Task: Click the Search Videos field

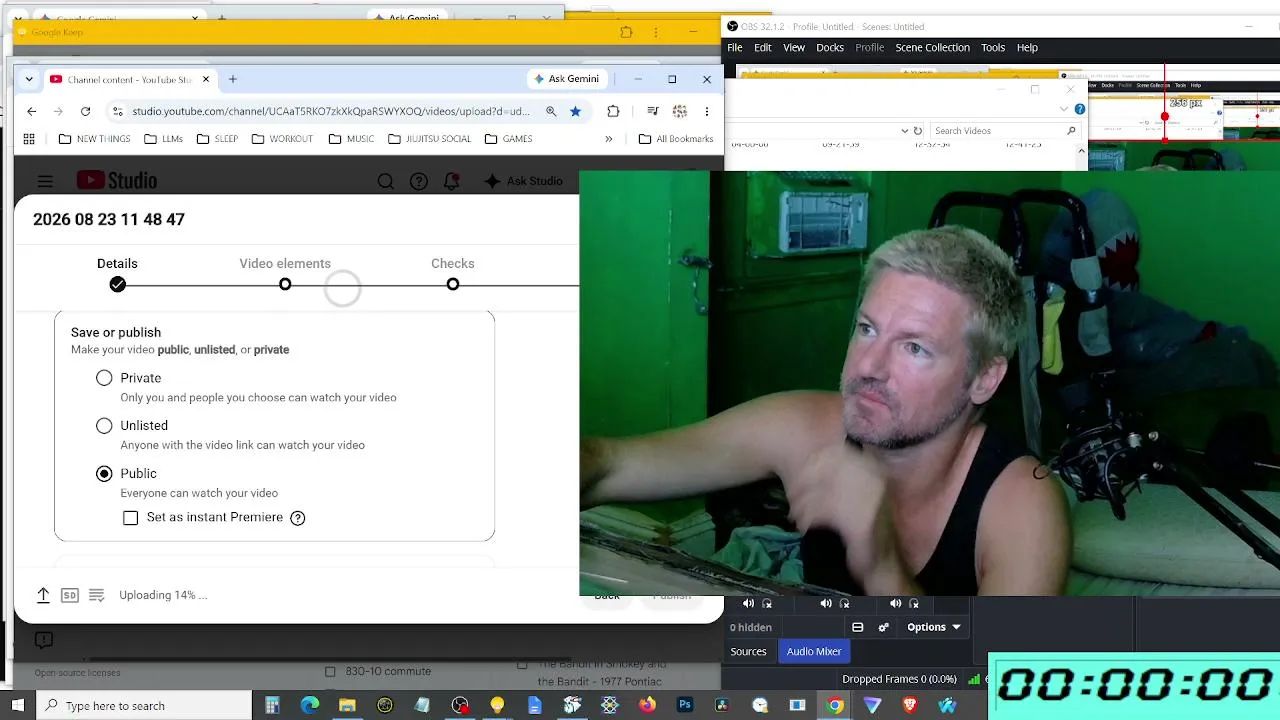Action: tap(1005, 130)
